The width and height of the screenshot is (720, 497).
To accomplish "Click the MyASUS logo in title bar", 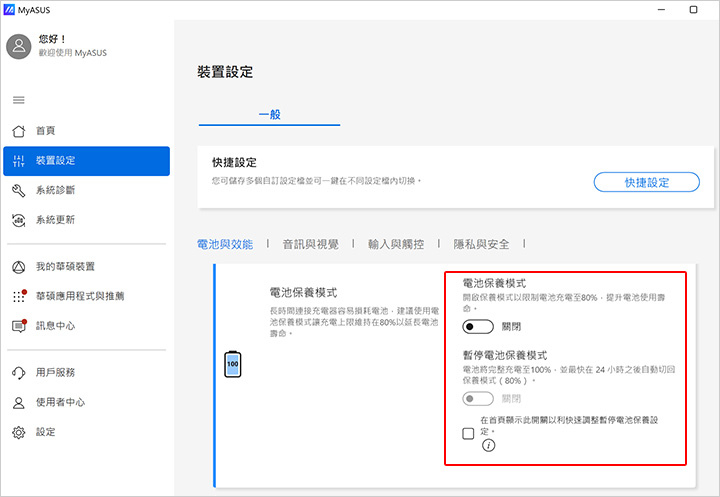I will [x=9, y=10].
